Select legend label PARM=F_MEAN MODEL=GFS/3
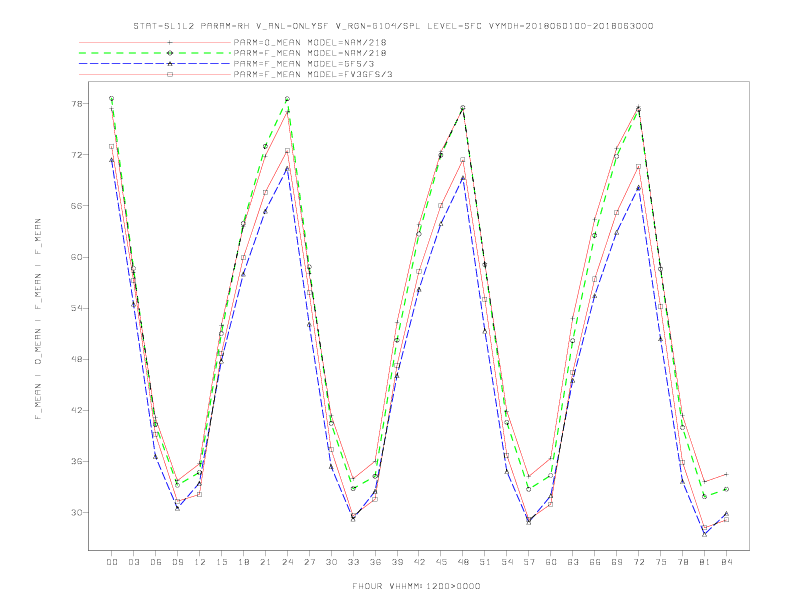The width and height of the screenshot is (792, 612). 304,64
